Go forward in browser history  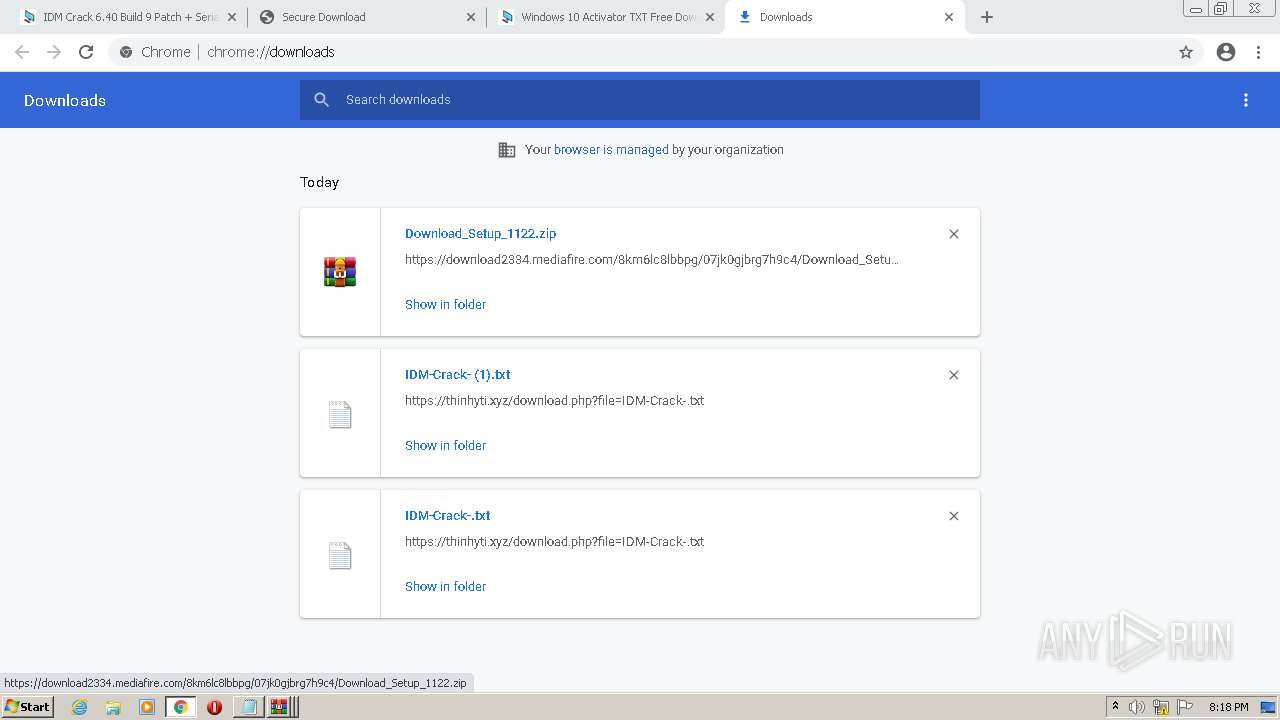click(54, 52)
